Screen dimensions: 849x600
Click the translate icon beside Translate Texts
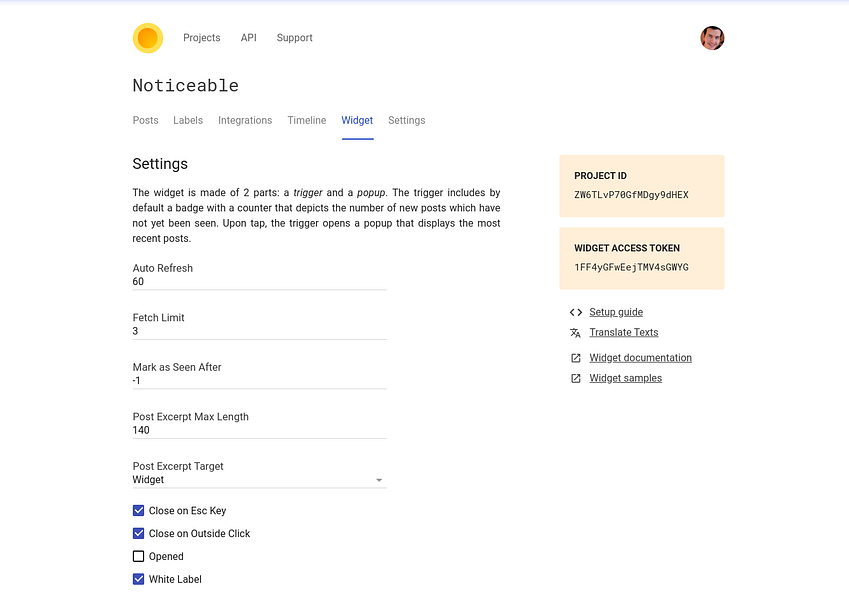[x=576, y=332]
